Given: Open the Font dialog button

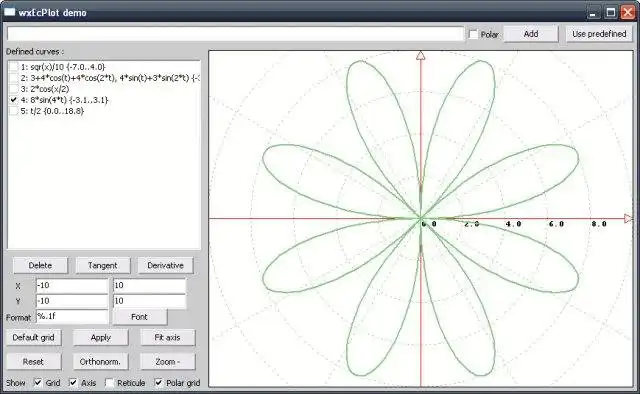Looking at the screenshot, I should pos(139,317).
